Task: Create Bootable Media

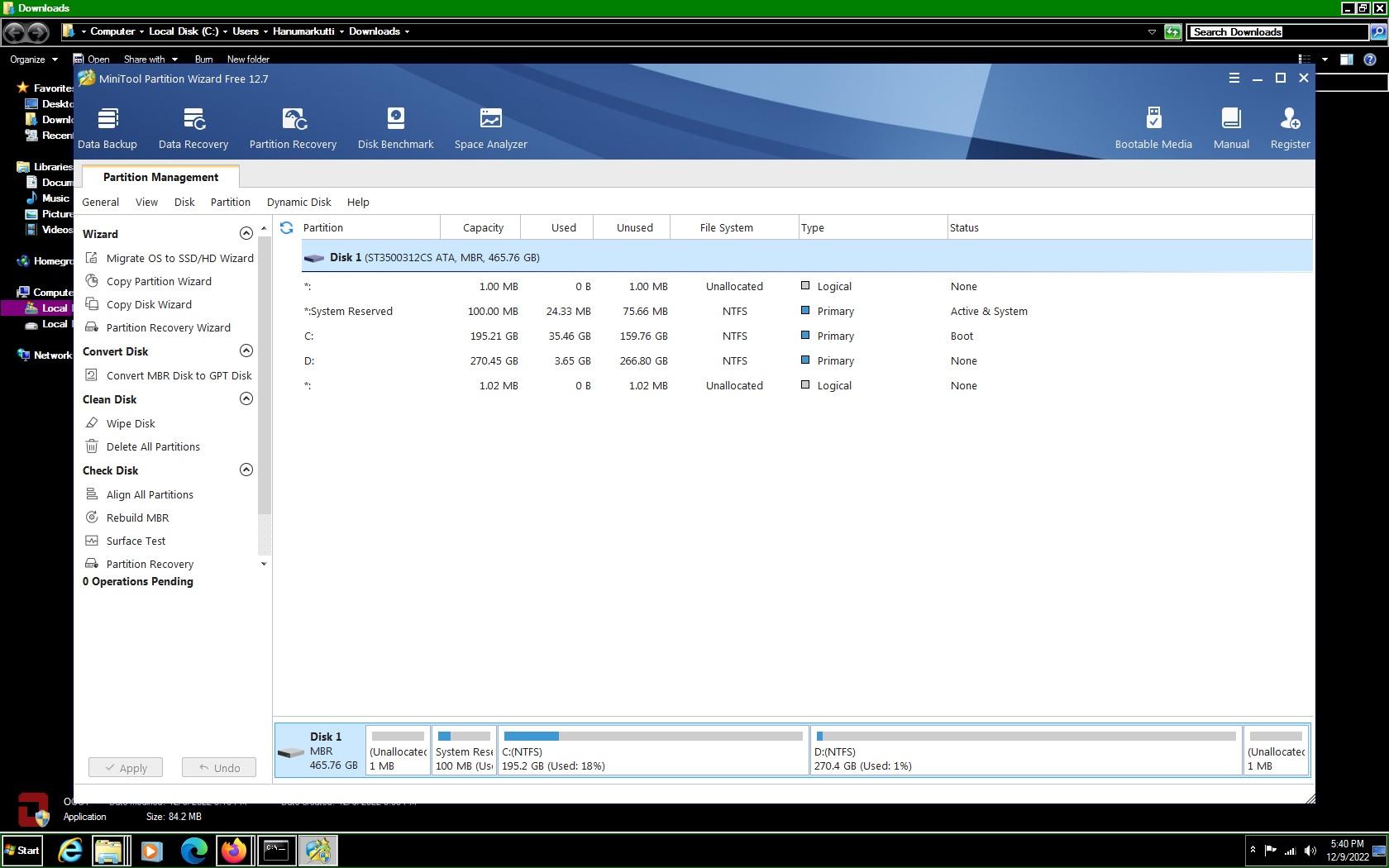Action: click(1153, 128)
